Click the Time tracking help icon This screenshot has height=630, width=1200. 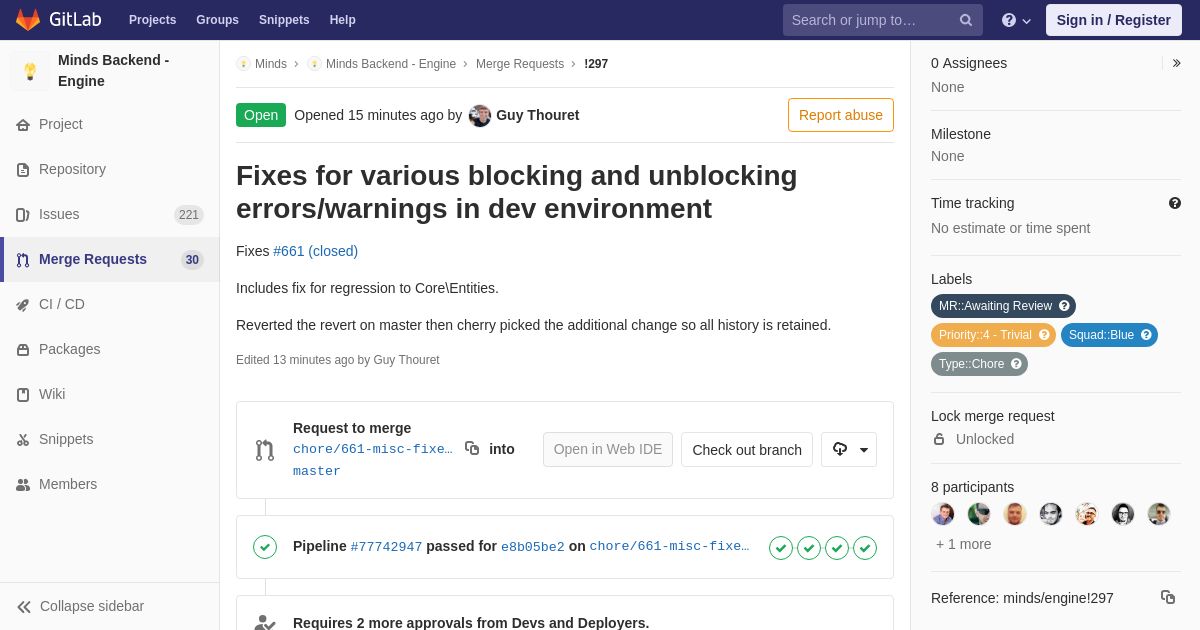(1175, 203)
